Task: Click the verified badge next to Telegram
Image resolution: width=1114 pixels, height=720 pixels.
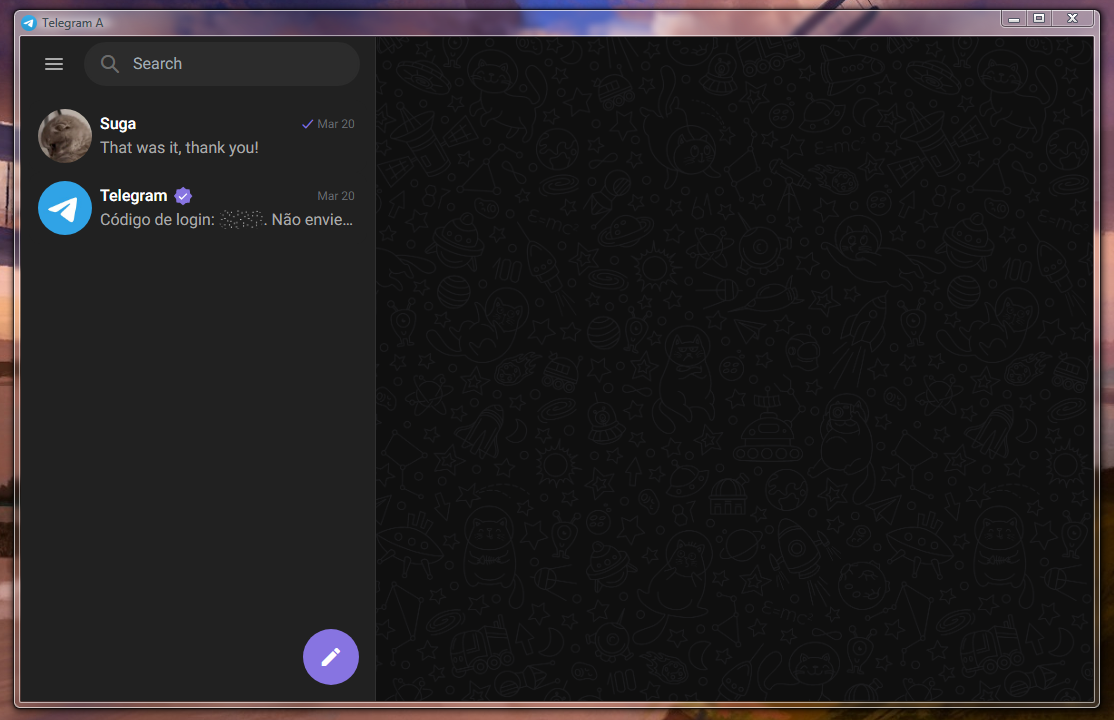Action: point(183,195)
